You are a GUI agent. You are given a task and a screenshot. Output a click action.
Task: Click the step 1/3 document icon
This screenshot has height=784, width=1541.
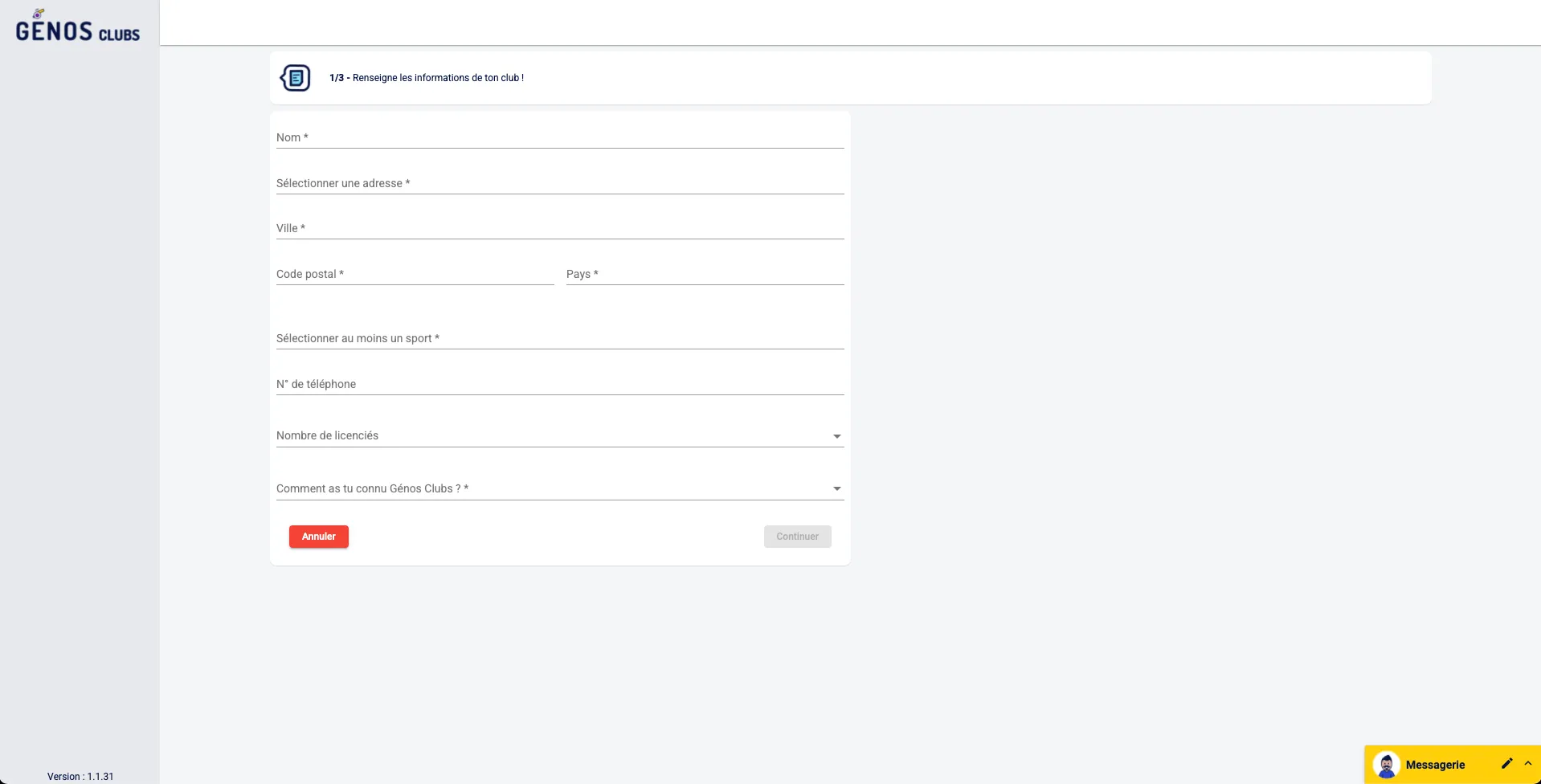295,78
